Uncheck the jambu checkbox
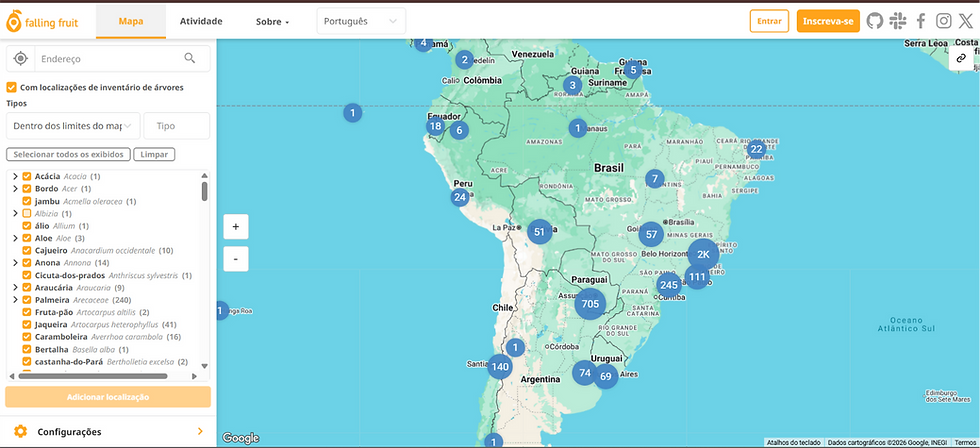Screen dimensions: 980x448 point(26,201)
